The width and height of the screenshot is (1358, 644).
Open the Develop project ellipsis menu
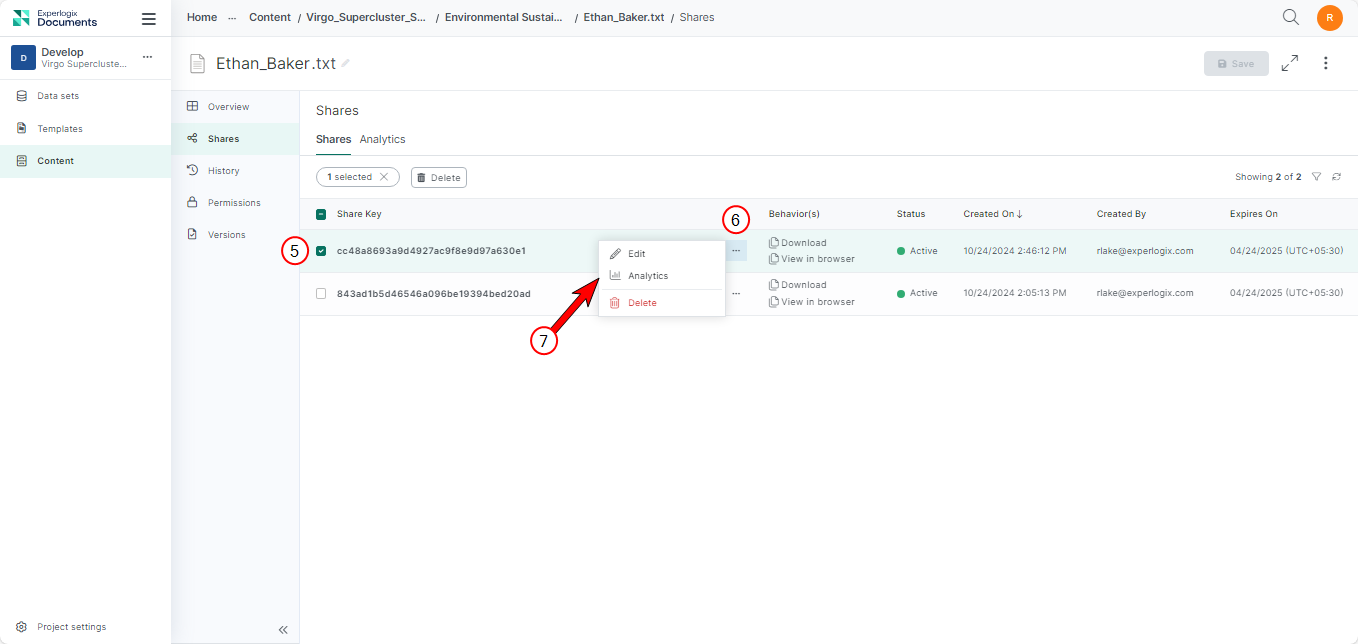point(147,57)
